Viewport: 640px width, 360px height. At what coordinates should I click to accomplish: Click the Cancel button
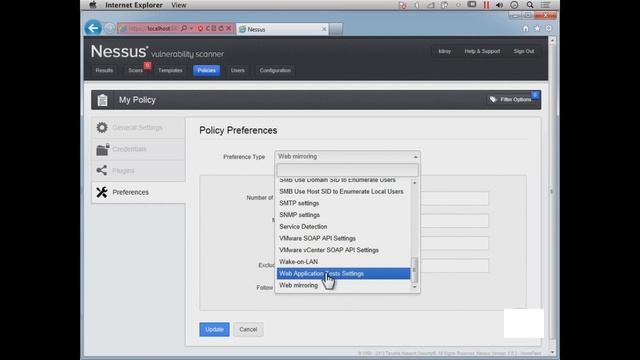248,329
